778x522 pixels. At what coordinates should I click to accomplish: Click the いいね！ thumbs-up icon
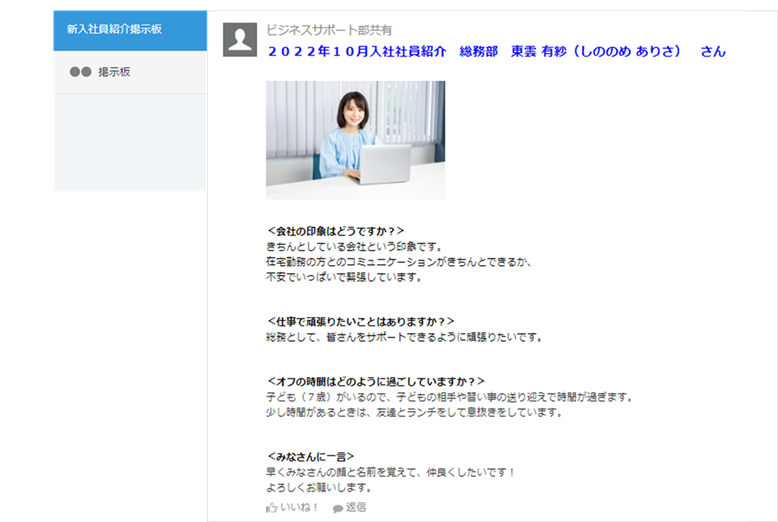click(271, 508)
